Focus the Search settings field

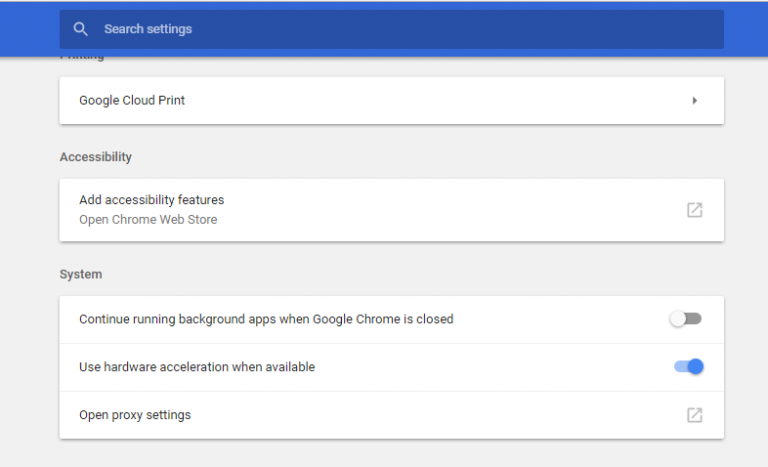pyautogui.click(x=400, y=29)
